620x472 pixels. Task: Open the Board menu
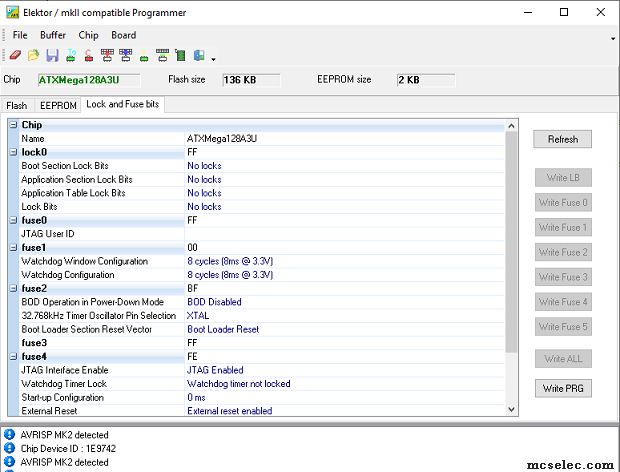tap(124, 35)
